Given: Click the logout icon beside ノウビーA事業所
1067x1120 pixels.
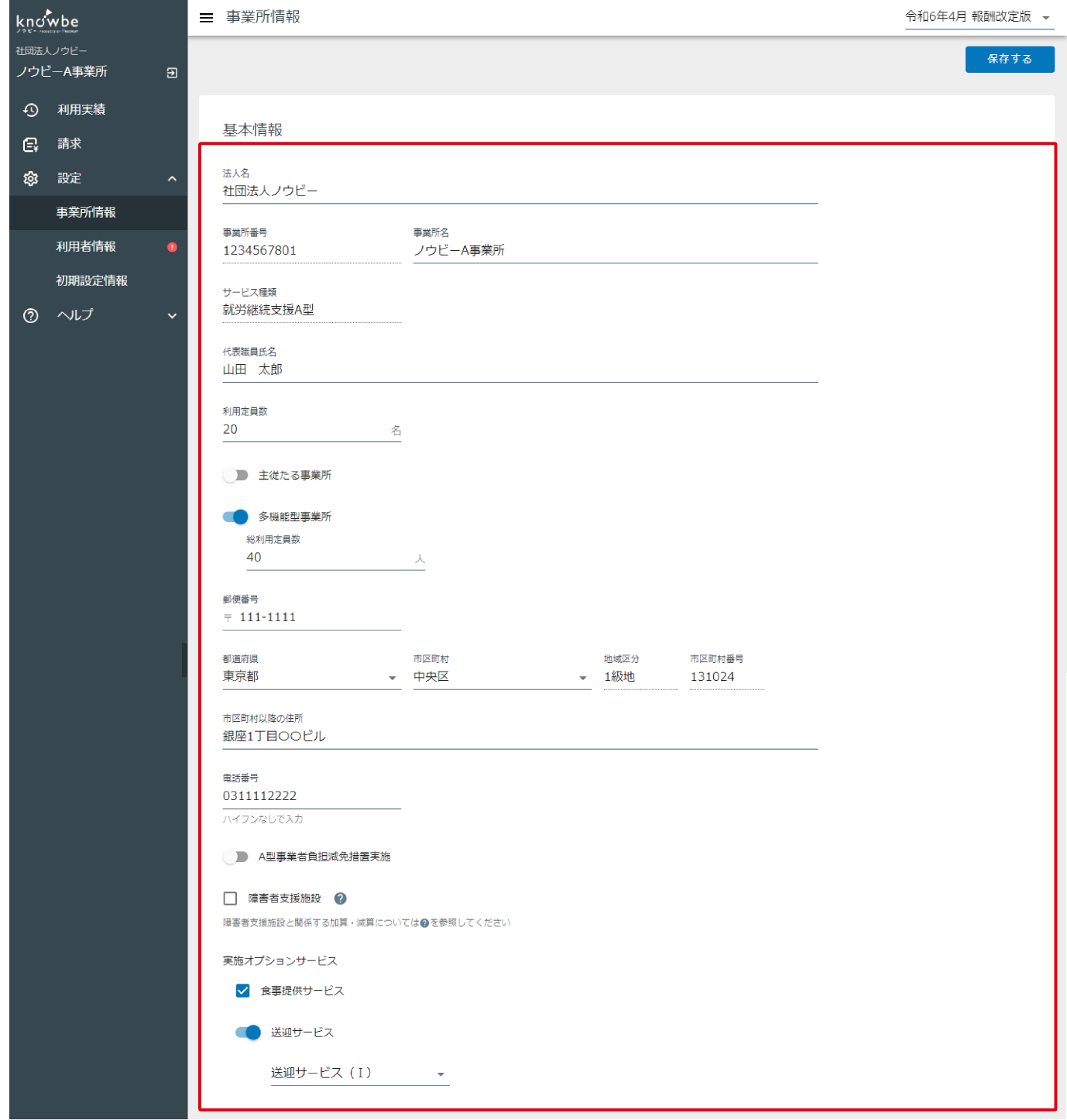Looking at the screenshot, I should click(172, 73).
